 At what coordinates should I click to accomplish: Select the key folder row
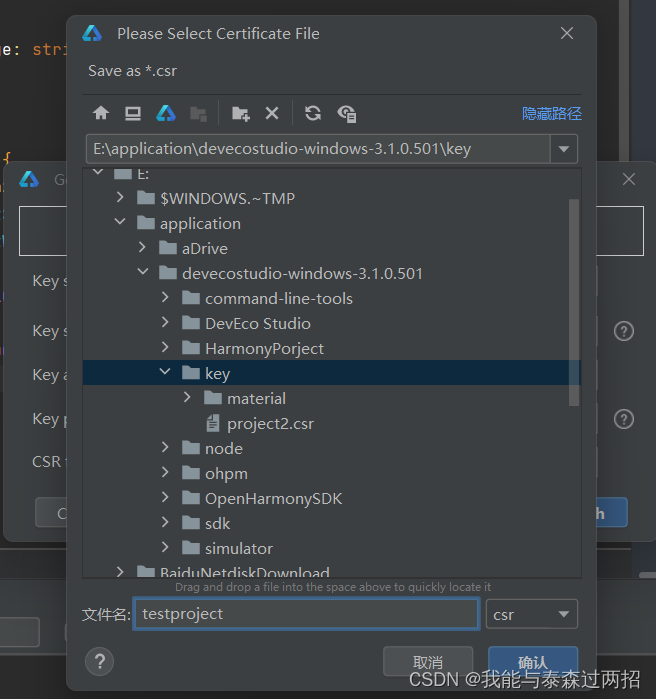[331, 373]
